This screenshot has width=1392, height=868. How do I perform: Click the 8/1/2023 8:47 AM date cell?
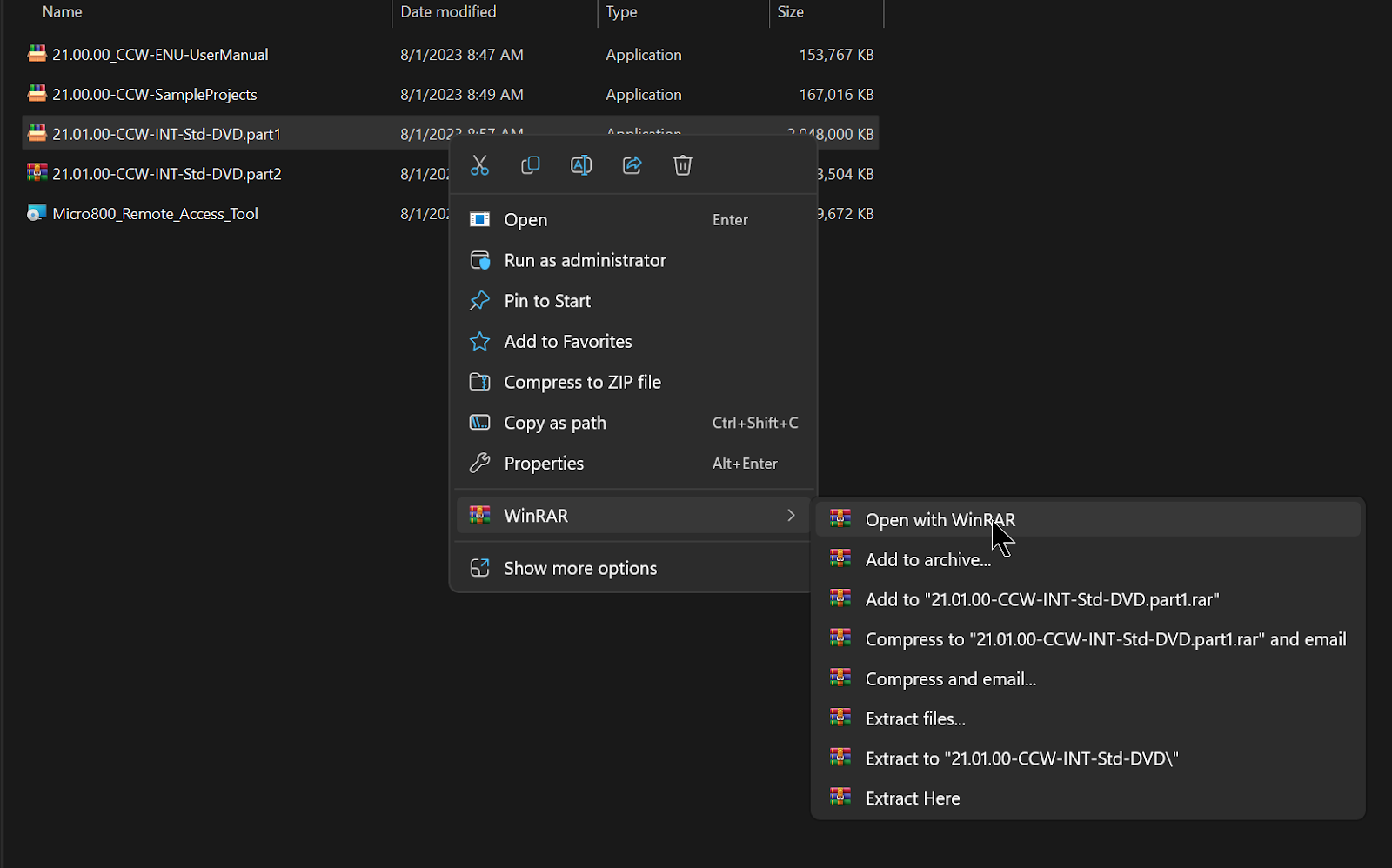pyautogui.click(x=462, y=55)
